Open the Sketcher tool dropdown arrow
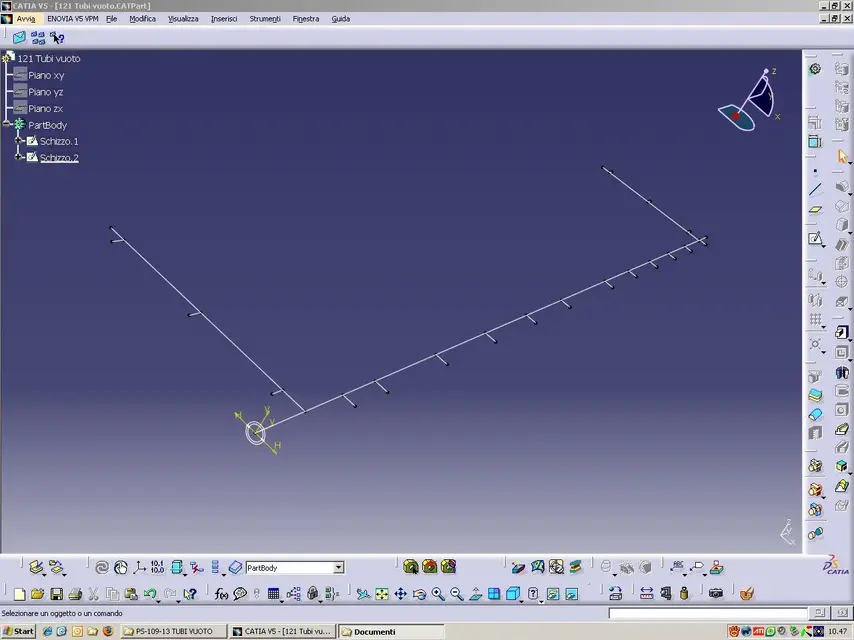Screen dimensions: 854x640 pos(824,247)
